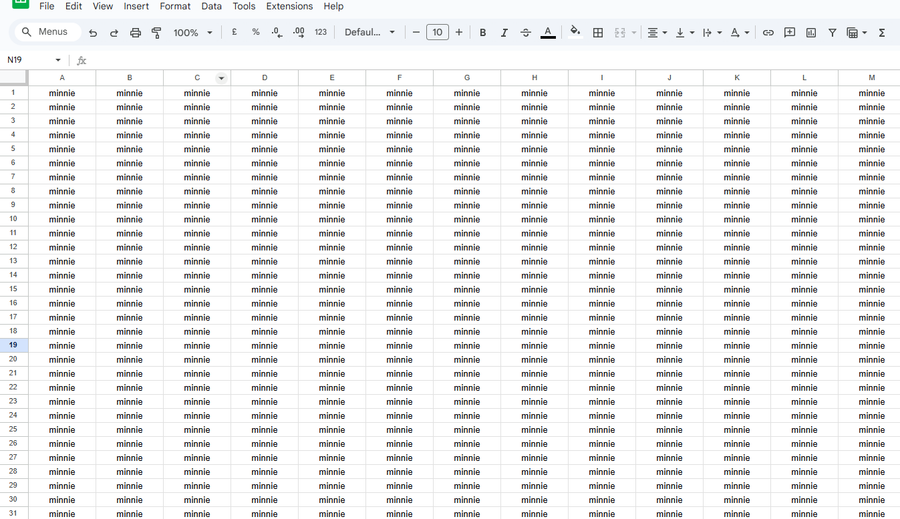This screenshot has width=900, height=519.
Task: Select row 28 header
Action: pos(14,471)
